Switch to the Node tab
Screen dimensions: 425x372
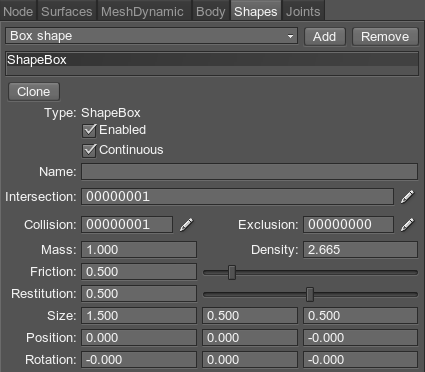click(18, 11)
